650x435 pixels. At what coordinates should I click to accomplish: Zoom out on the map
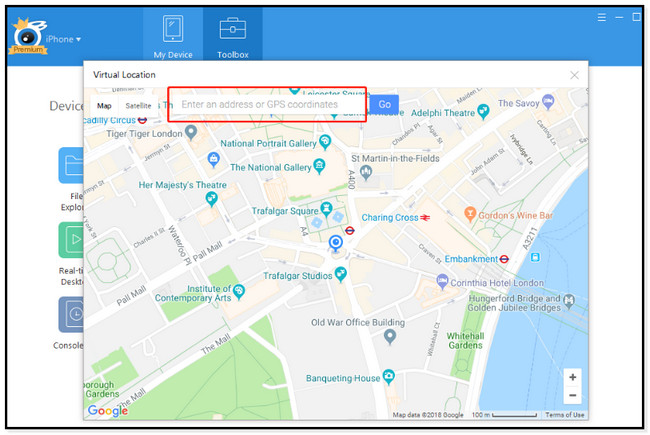tap(572, 395)
